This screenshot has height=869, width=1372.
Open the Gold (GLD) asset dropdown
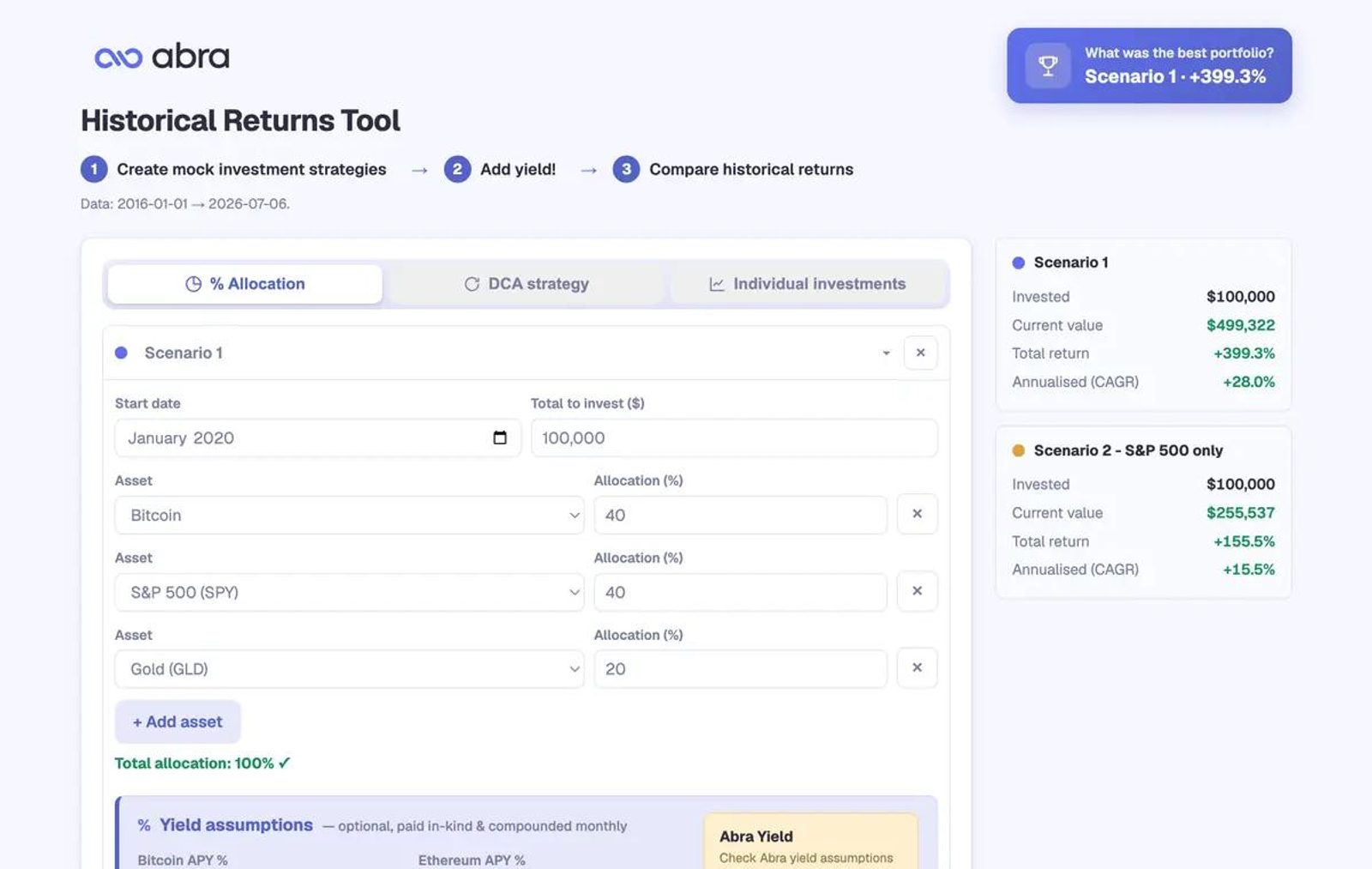point(349,668)
